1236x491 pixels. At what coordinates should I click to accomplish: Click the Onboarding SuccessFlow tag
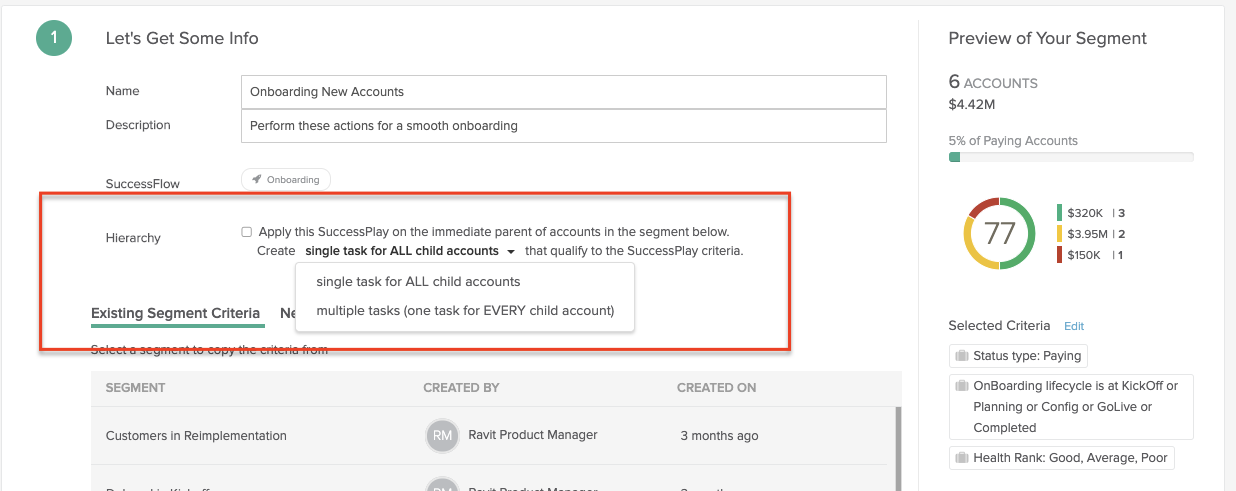pyautogui.click(x=286, y=180)
